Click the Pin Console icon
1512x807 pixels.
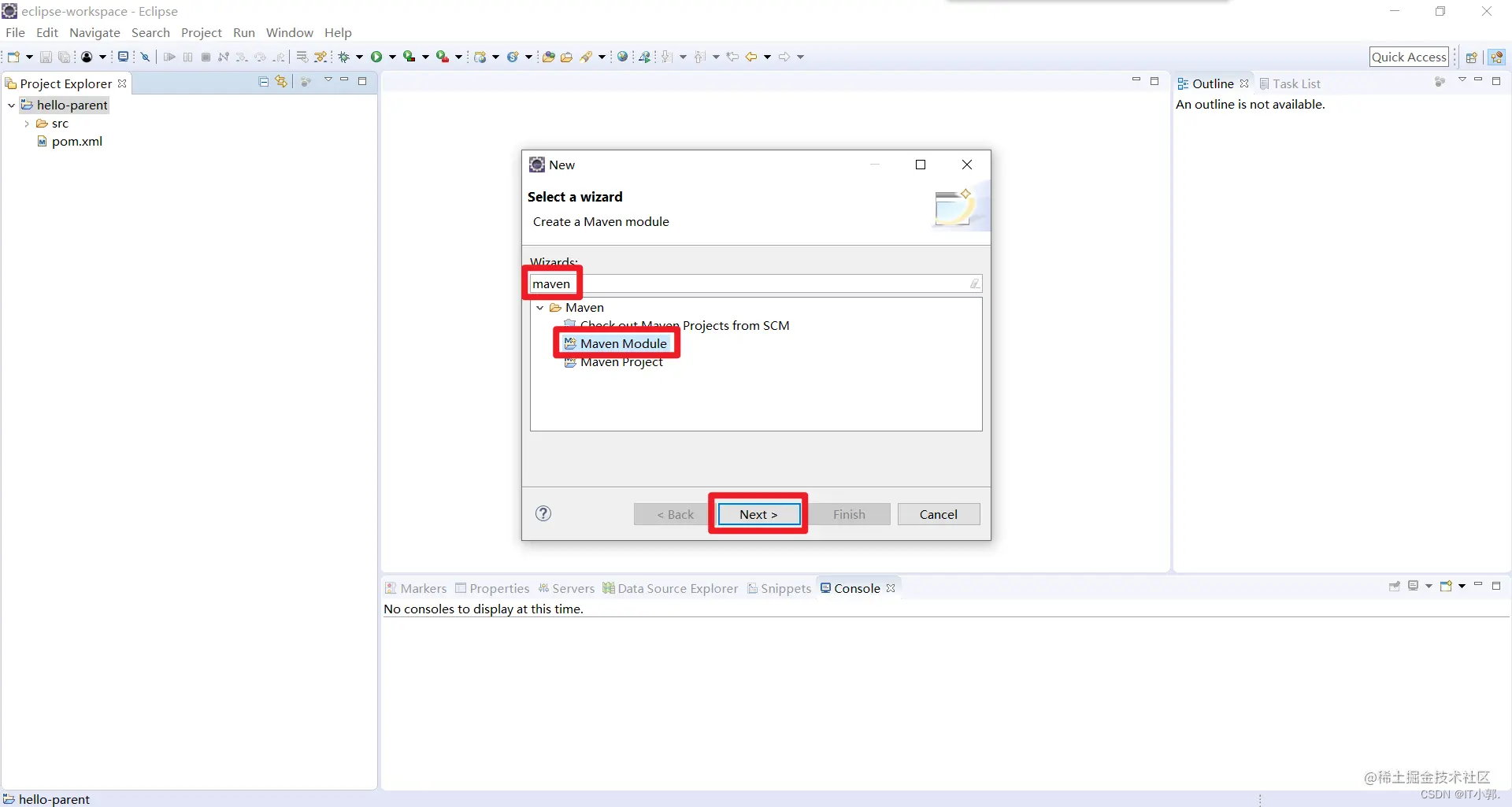1395,587
